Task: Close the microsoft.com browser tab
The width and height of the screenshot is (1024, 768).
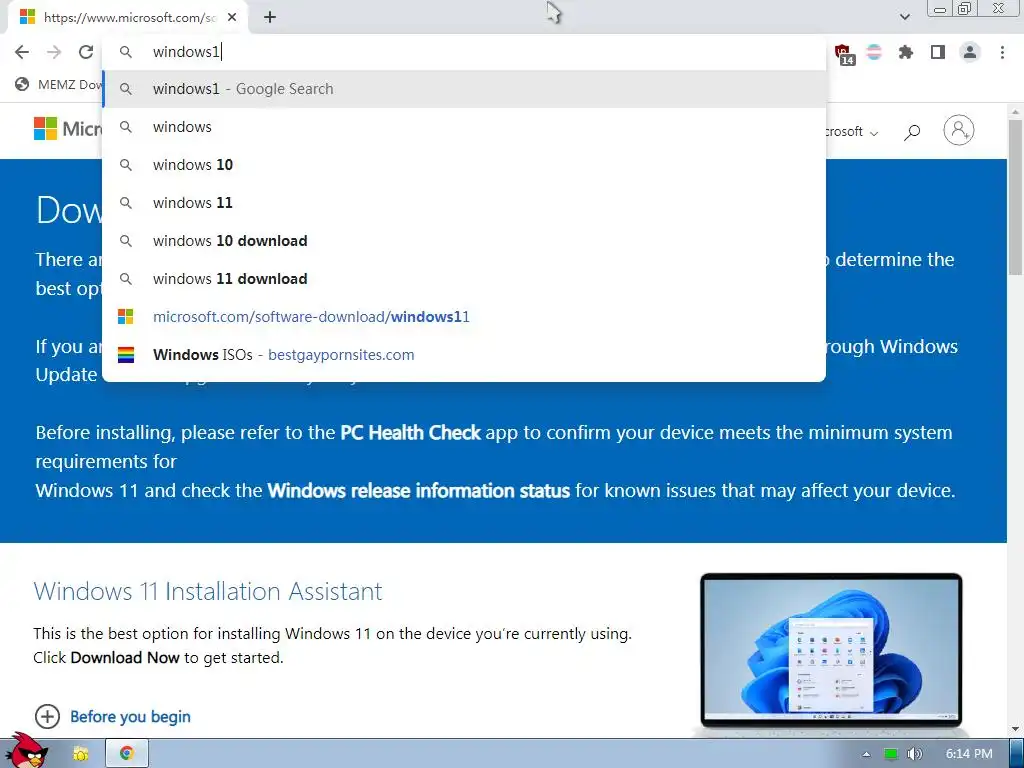Action: tap(232, 18)
